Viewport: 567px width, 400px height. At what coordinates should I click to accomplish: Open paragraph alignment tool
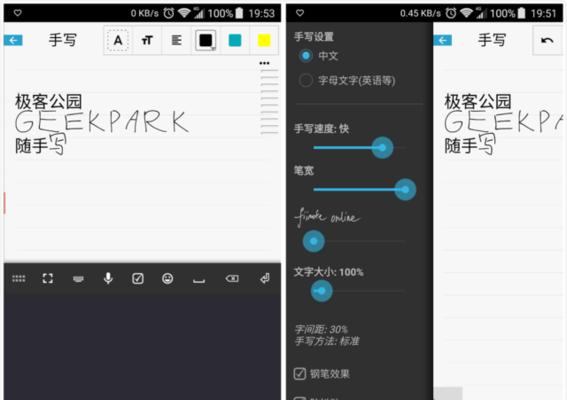(x=176, y=40)
